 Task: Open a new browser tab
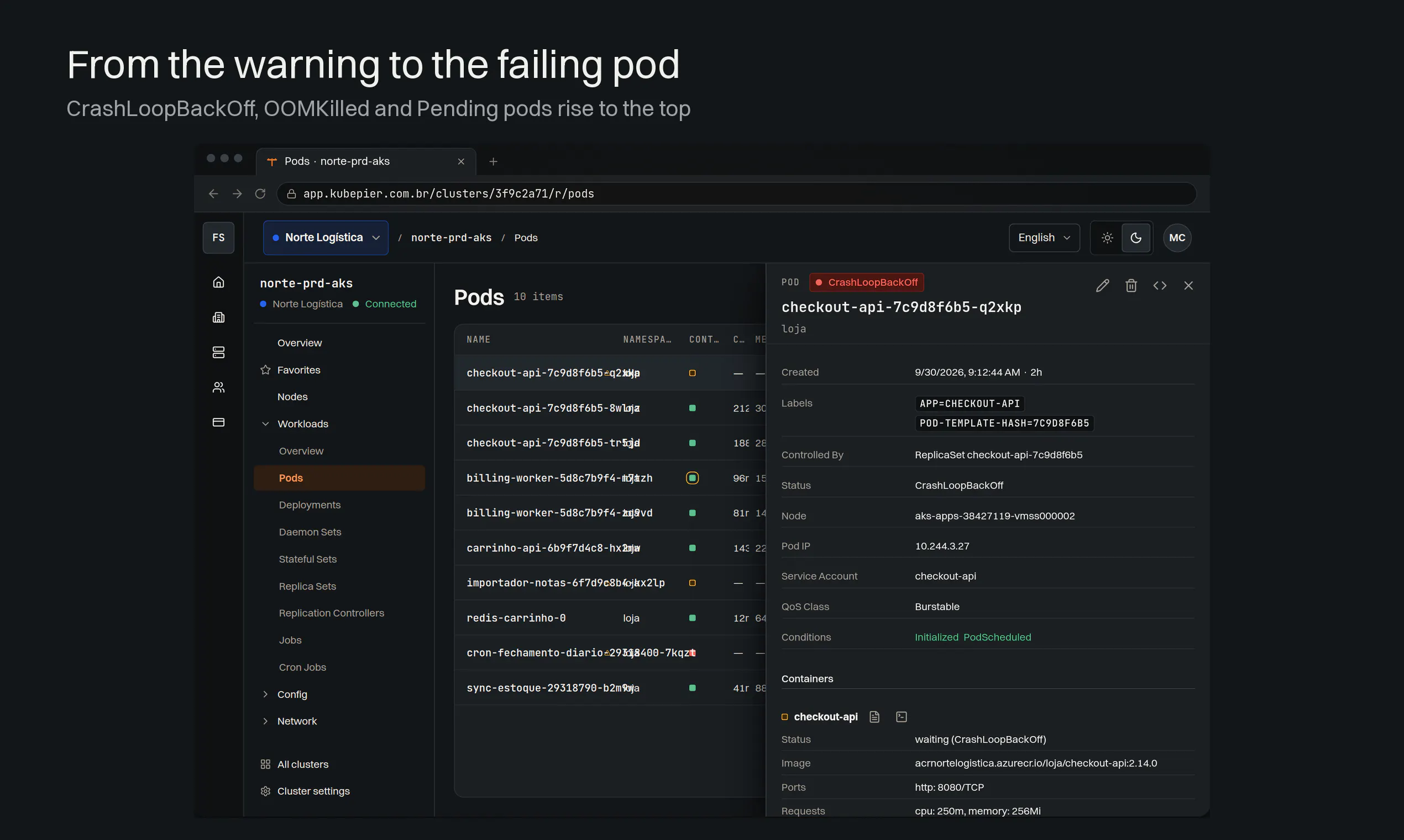pos(493,161)
